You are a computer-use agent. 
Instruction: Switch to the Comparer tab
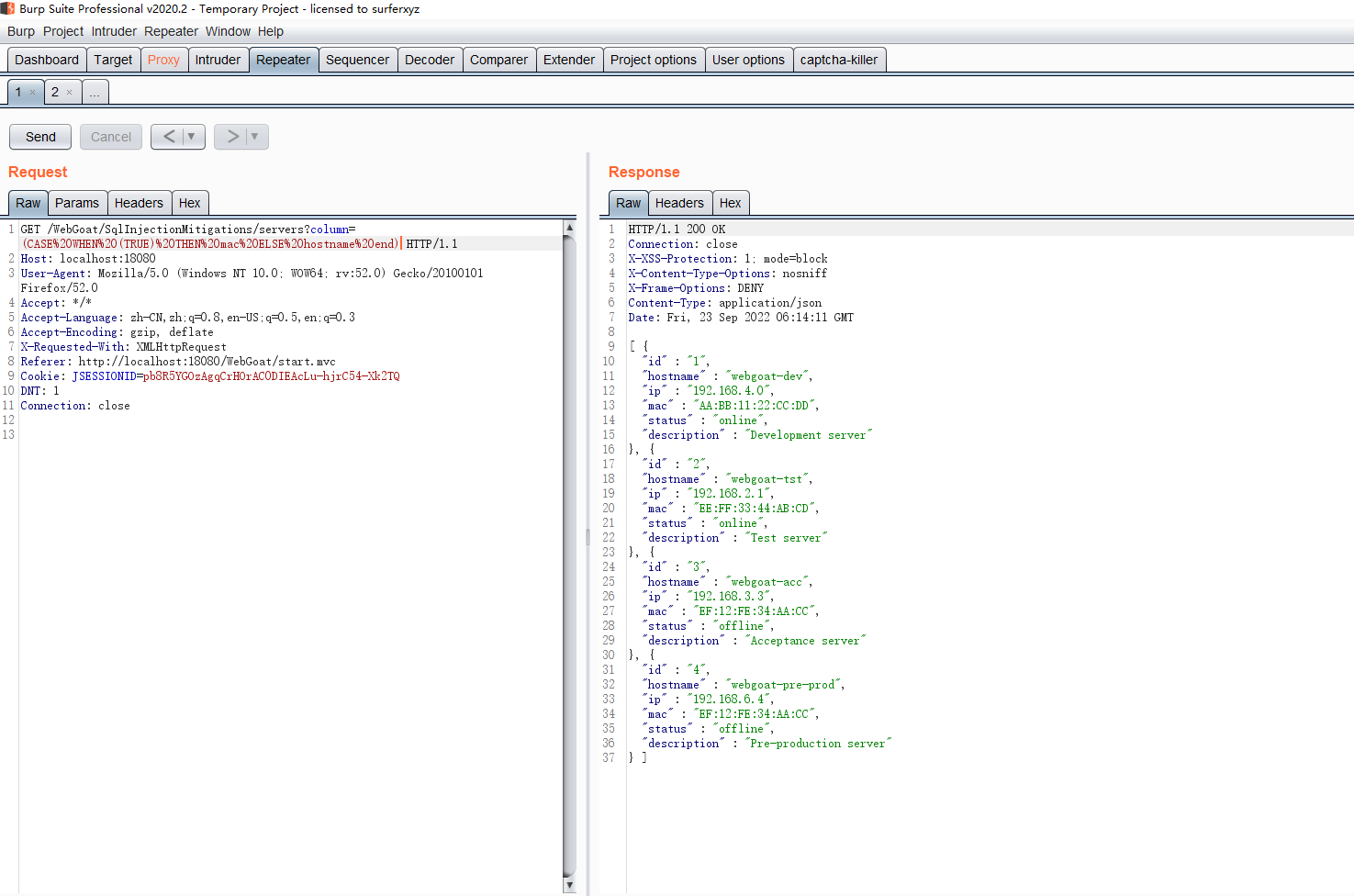click(x=498, y=60)
